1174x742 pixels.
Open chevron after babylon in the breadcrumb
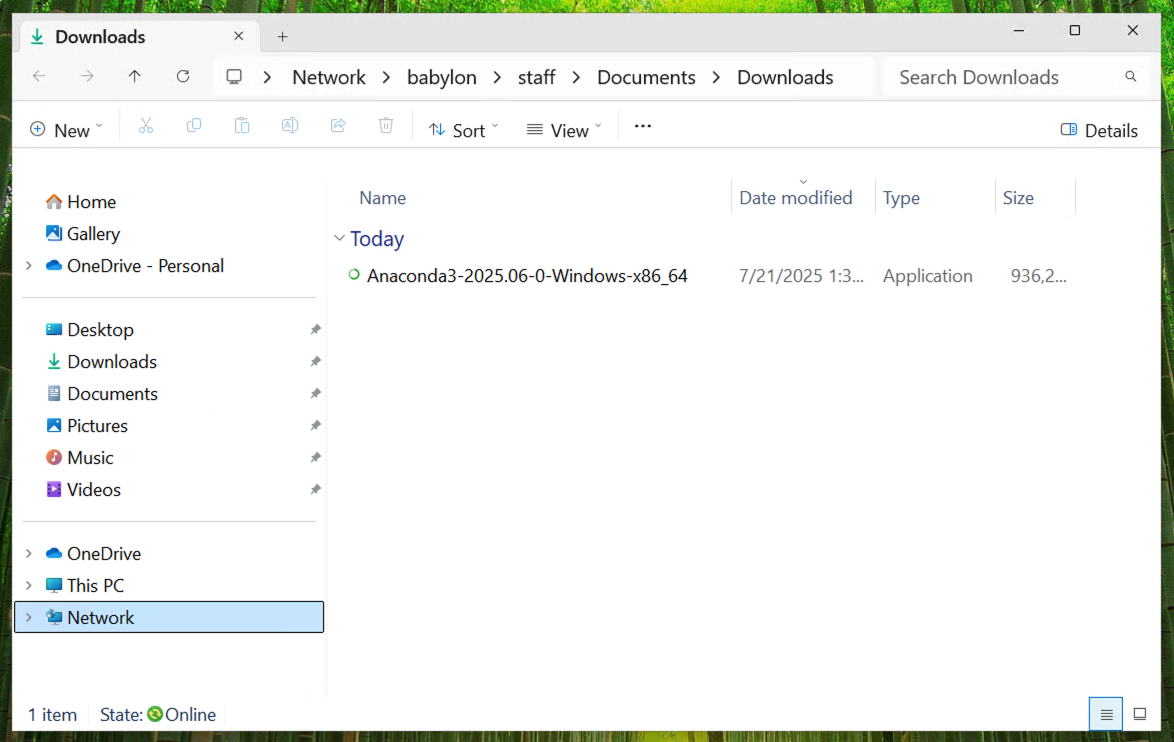[497, 77]
